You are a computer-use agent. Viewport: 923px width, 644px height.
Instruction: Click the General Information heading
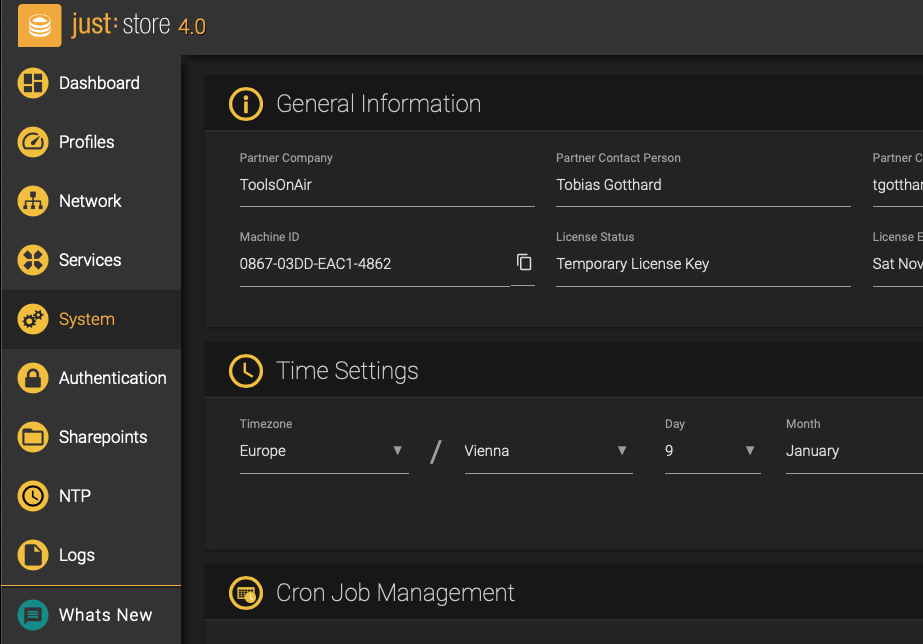[379, 104]
